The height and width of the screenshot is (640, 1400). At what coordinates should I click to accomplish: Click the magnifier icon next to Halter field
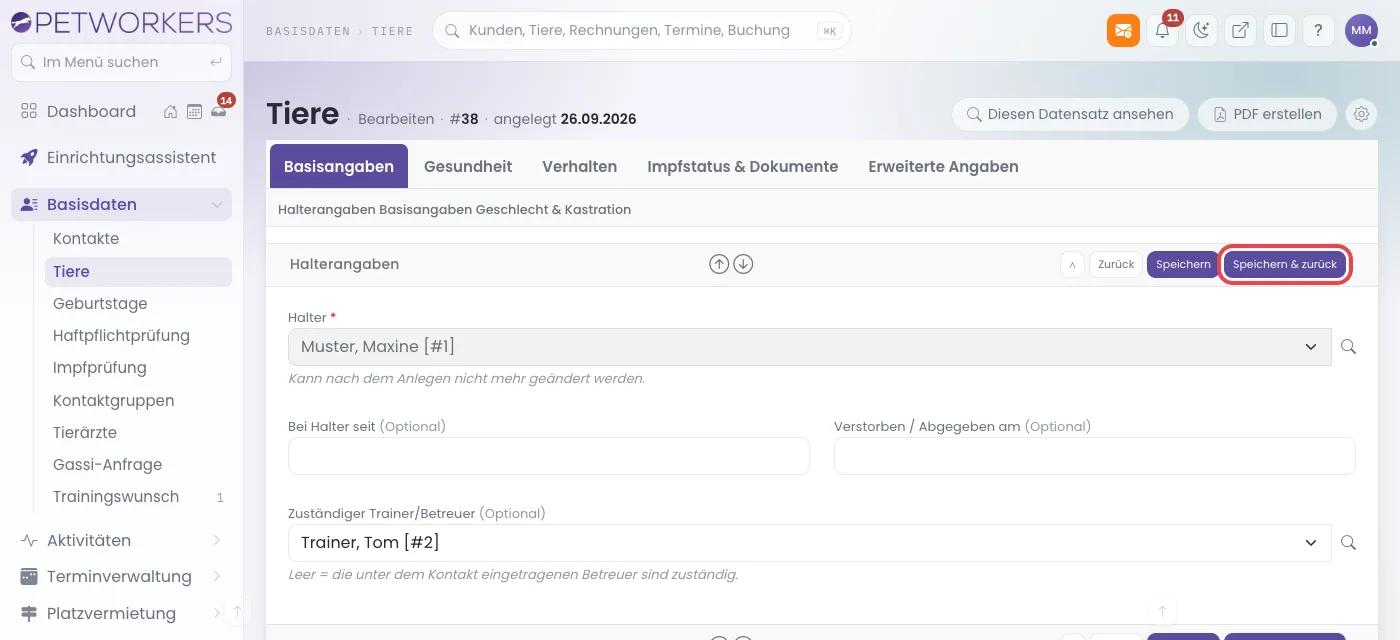click(x=1348, y=347)
